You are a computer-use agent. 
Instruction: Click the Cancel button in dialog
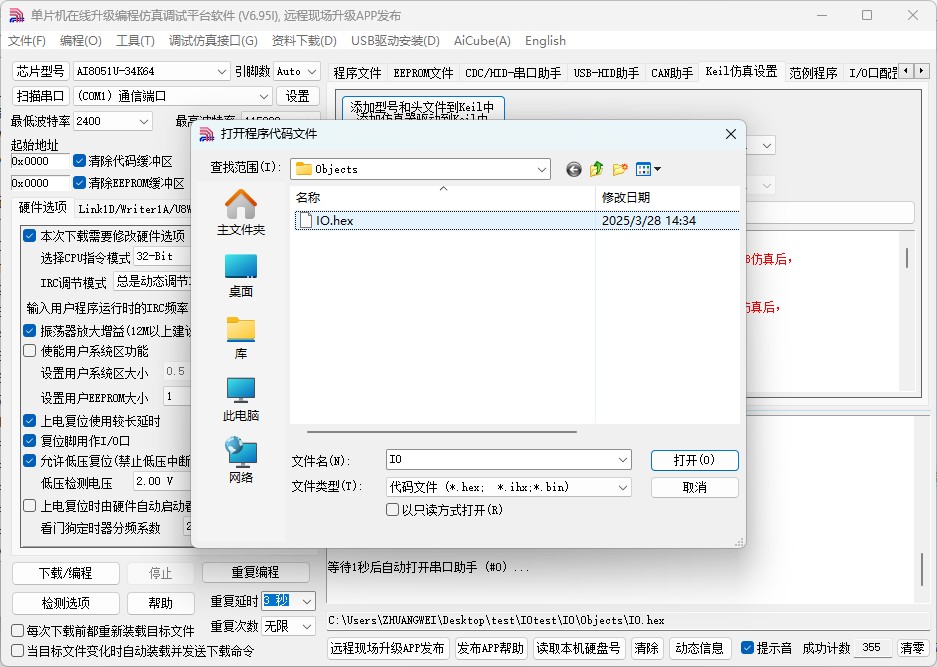click(694, 487)
